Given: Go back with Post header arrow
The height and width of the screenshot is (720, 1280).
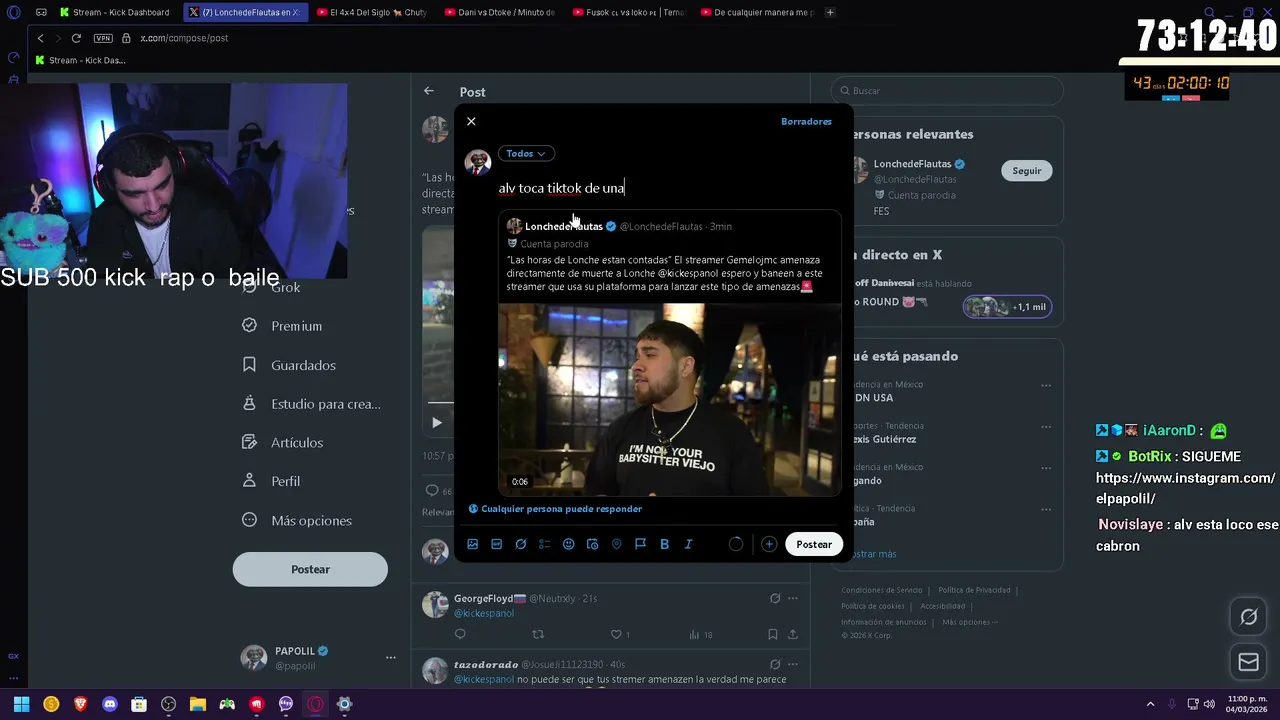Looking at the screenshot, I should (428, 91).
